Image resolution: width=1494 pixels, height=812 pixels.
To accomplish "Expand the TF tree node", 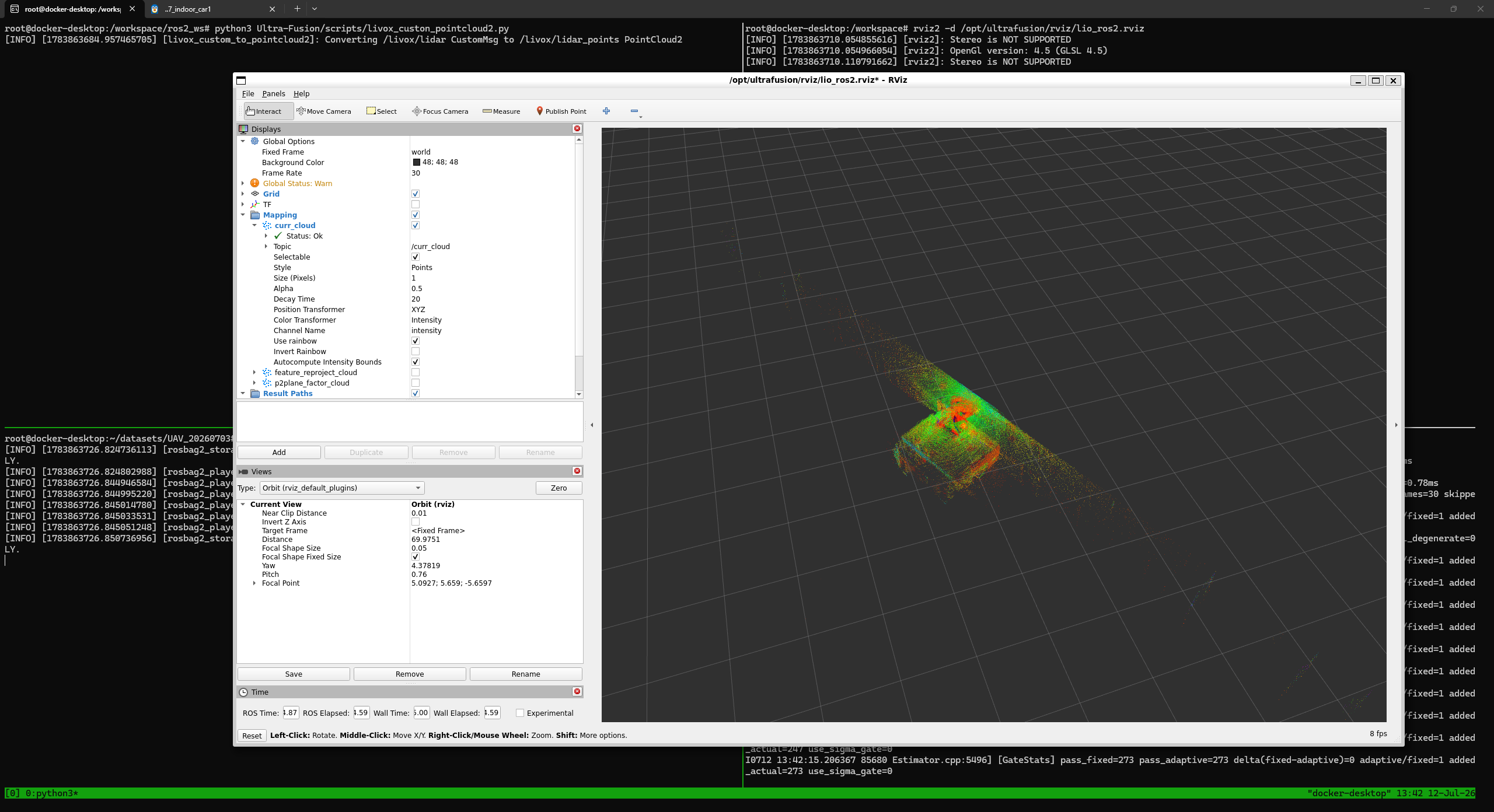I will (243, 204).
